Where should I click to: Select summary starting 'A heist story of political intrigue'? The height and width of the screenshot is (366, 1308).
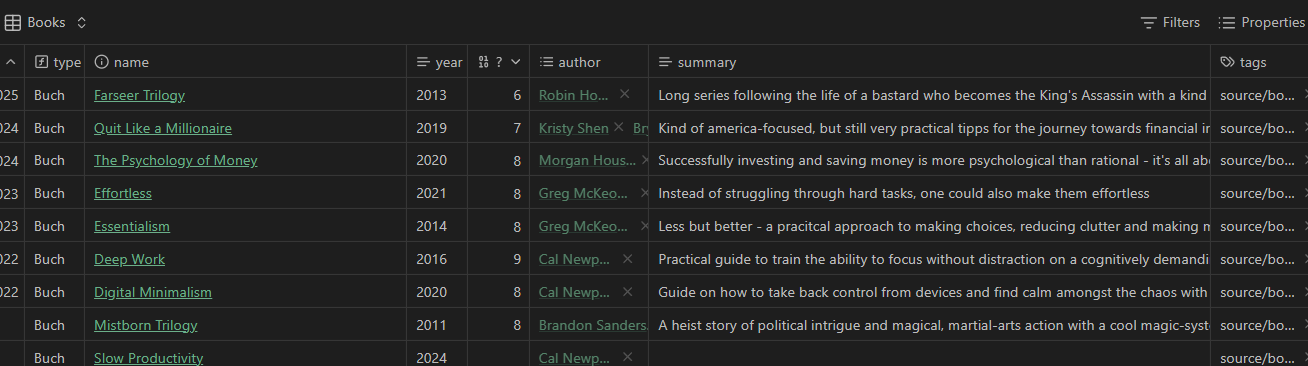pos(930,325)
